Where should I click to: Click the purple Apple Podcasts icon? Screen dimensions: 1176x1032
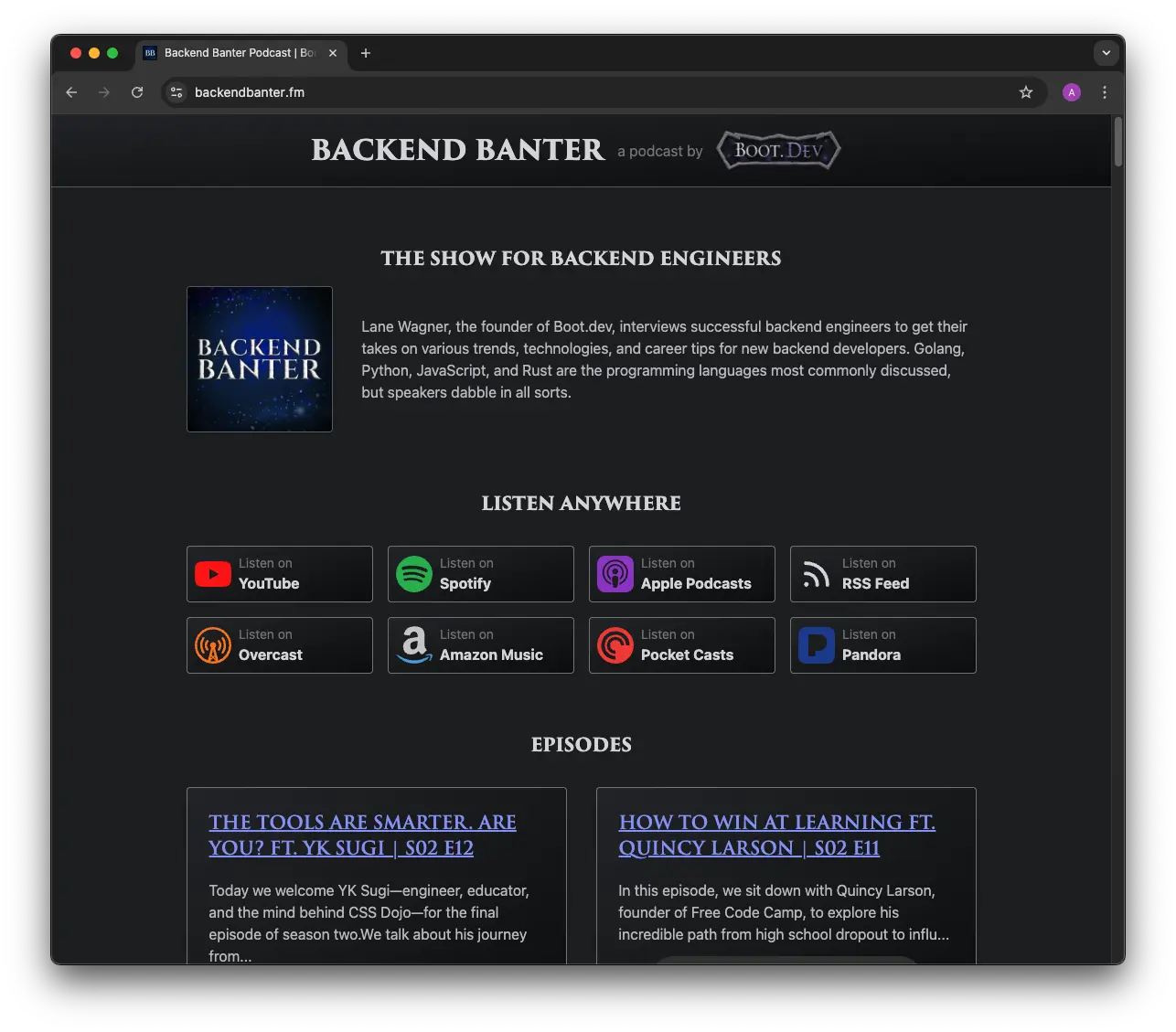[615, 574]
